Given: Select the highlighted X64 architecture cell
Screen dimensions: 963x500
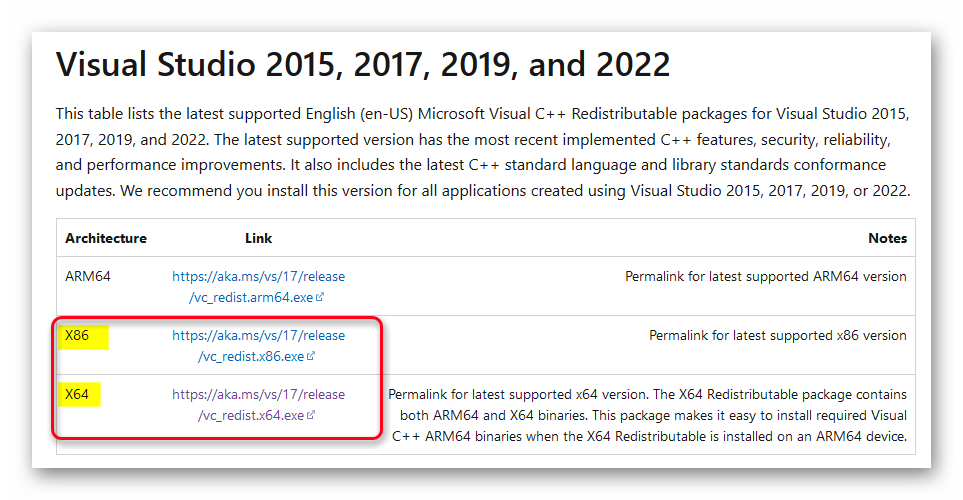Looking at the screenshot, I should click(78, 395).
